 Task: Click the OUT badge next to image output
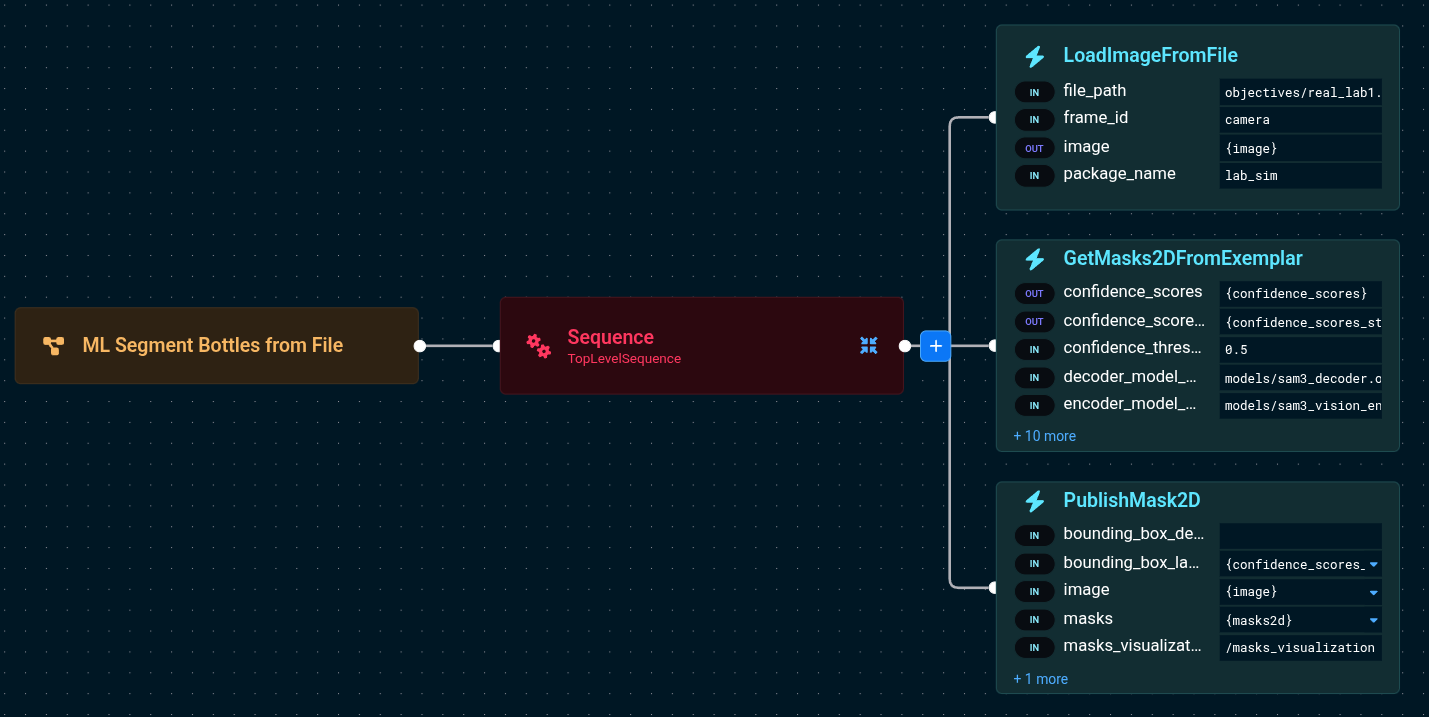(1034, 147)
